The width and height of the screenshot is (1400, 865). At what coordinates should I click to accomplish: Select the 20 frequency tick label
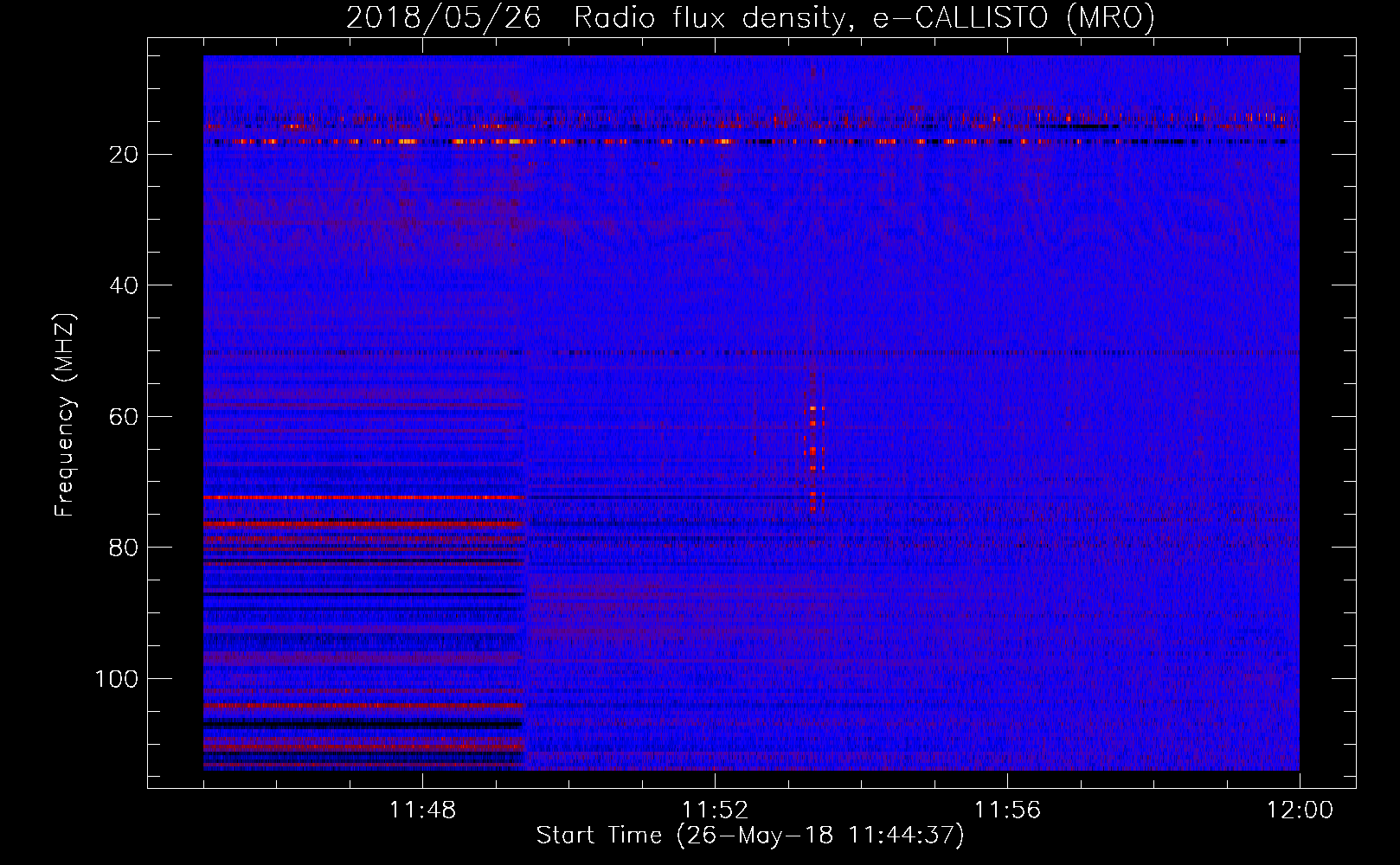pyautogui.click(x=124, y=155)
